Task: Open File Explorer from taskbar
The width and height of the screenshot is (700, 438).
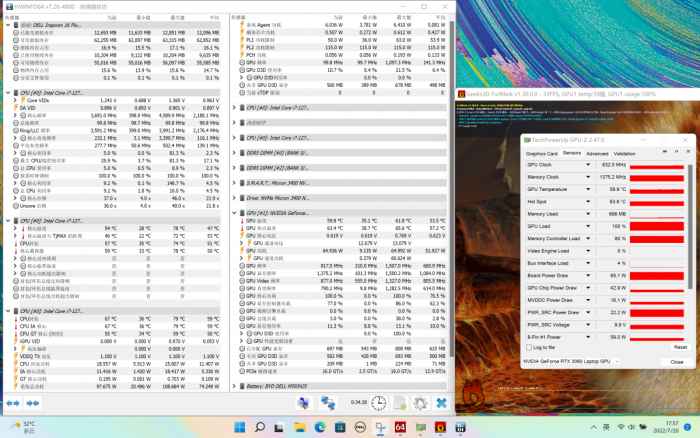Action: (300, 427)
